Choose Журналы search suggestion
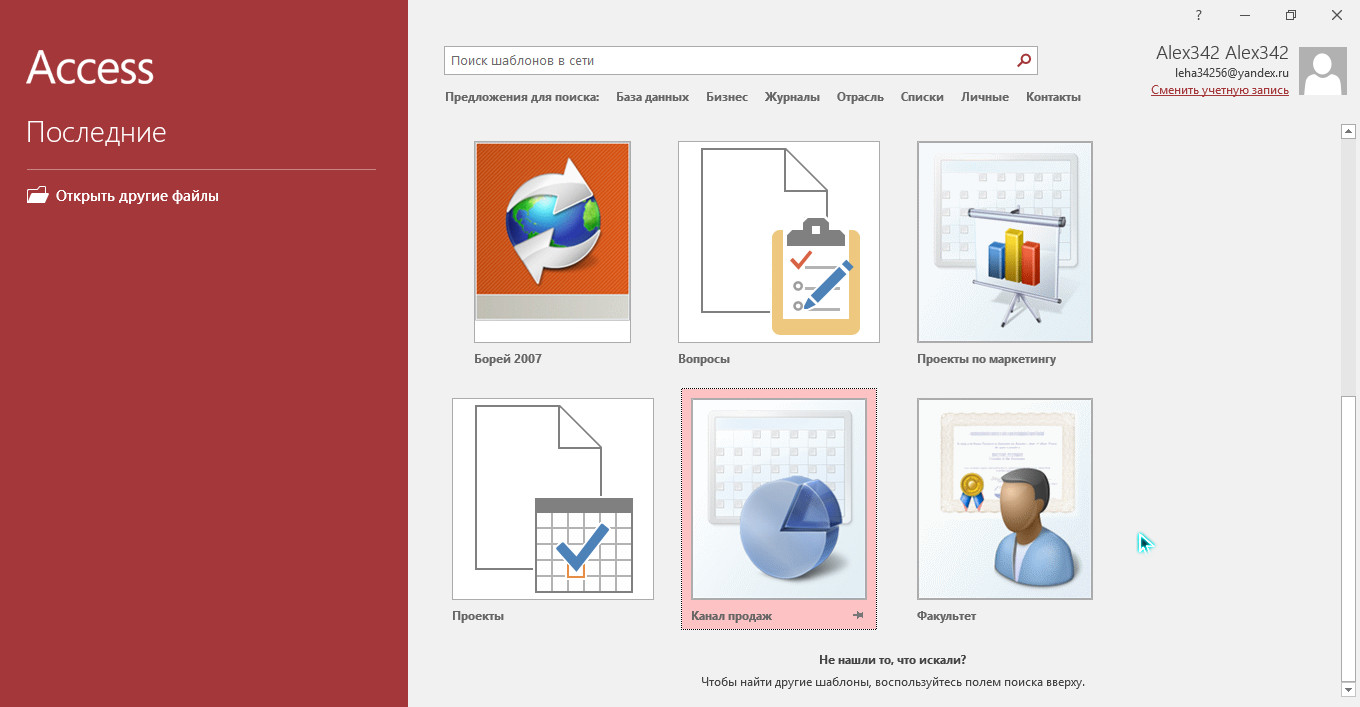This screenshot has width=1360, height=707. pos(792,97)
